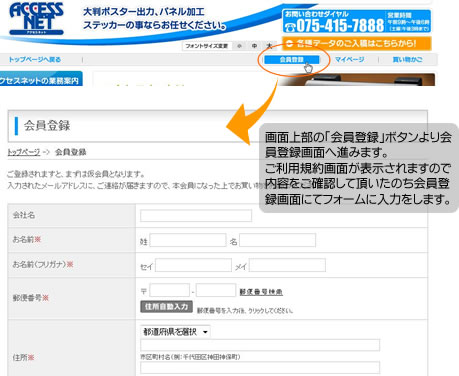
Task: Click the 住所 row label
Action: 23,358
